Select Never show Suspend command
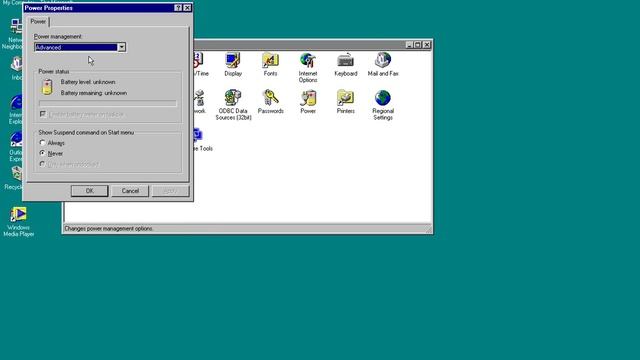 [42, 153]
